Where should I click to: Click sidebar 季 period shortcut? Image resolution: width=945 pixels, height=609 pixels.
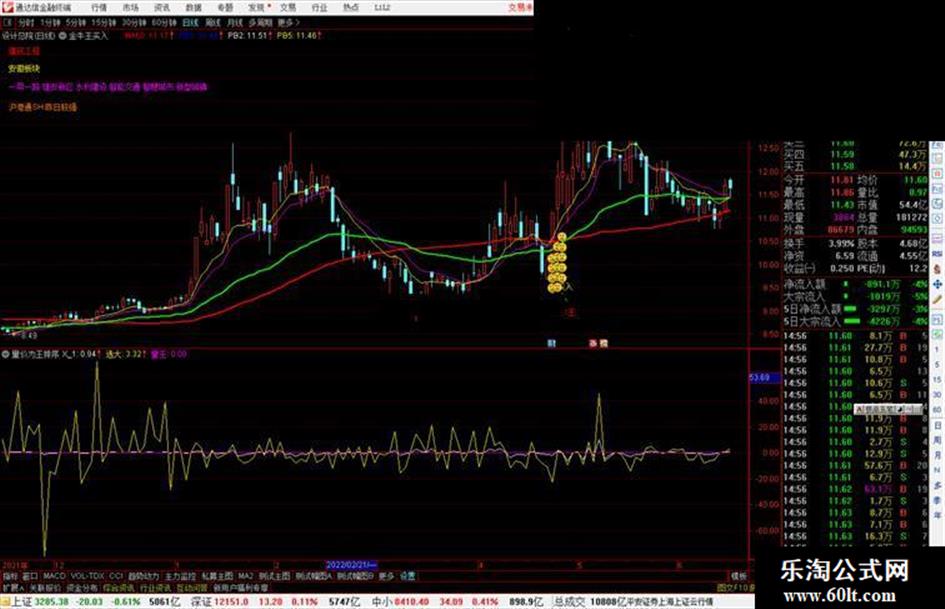pos(938,500)
